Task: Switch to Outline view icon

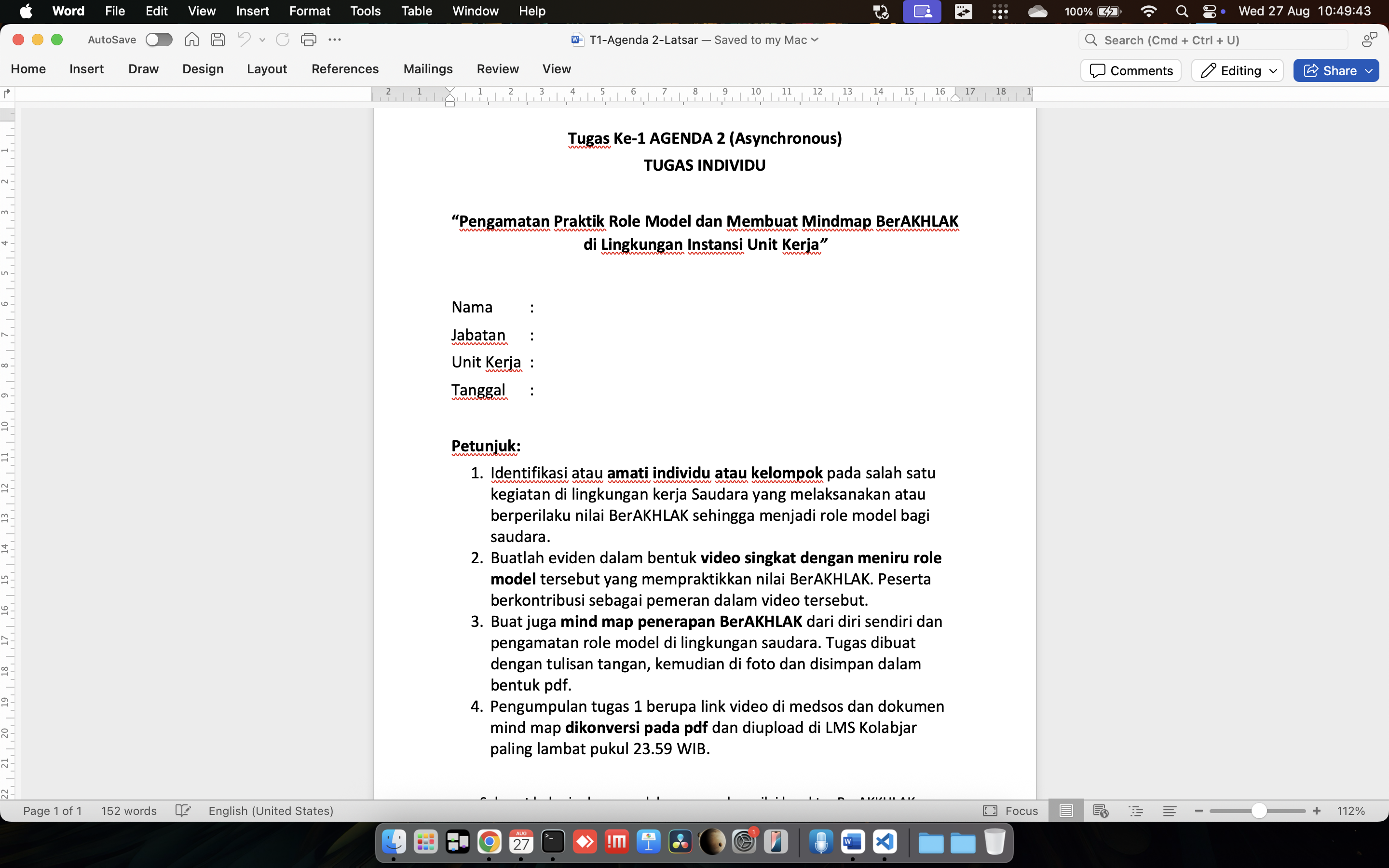Action: (1135, 811)
